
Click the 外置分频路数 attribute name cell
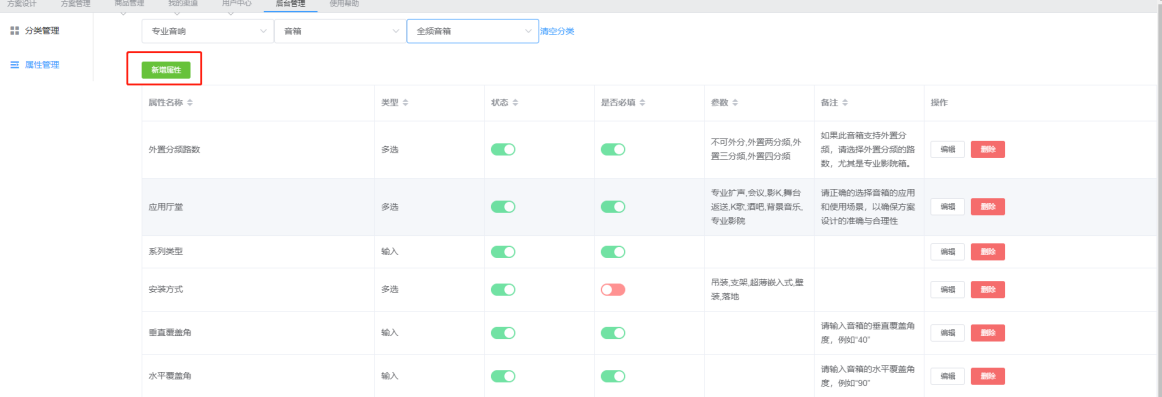258,150
